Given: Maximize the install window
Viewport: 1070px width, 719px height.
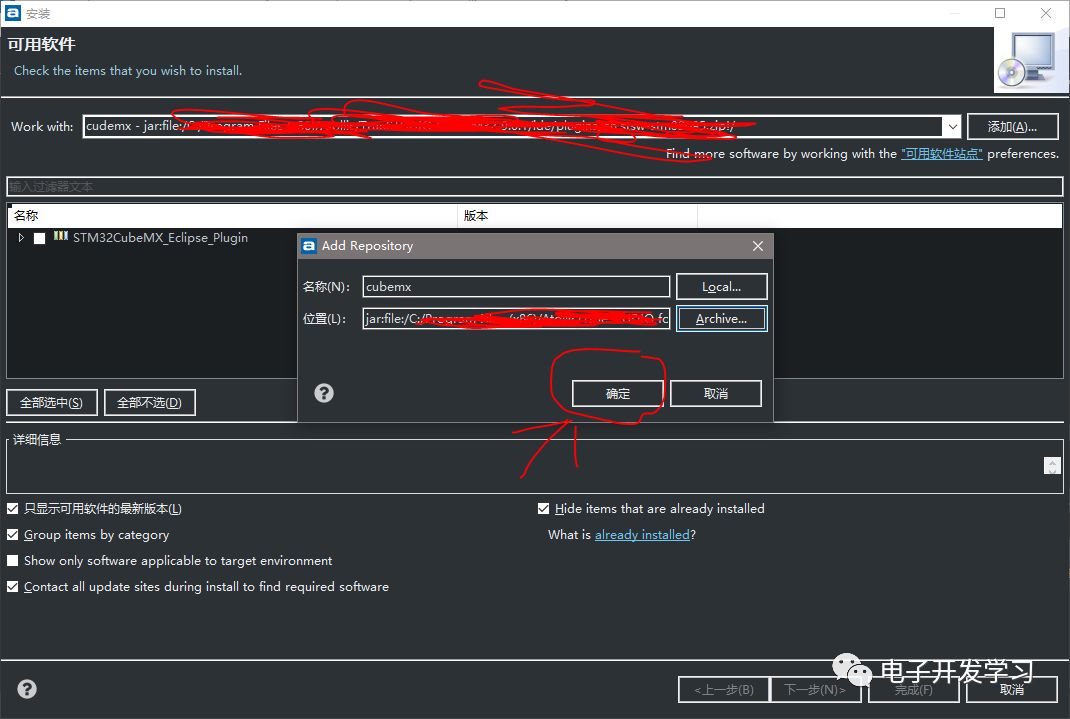Looking at the screenshot, I should 1000,13.
